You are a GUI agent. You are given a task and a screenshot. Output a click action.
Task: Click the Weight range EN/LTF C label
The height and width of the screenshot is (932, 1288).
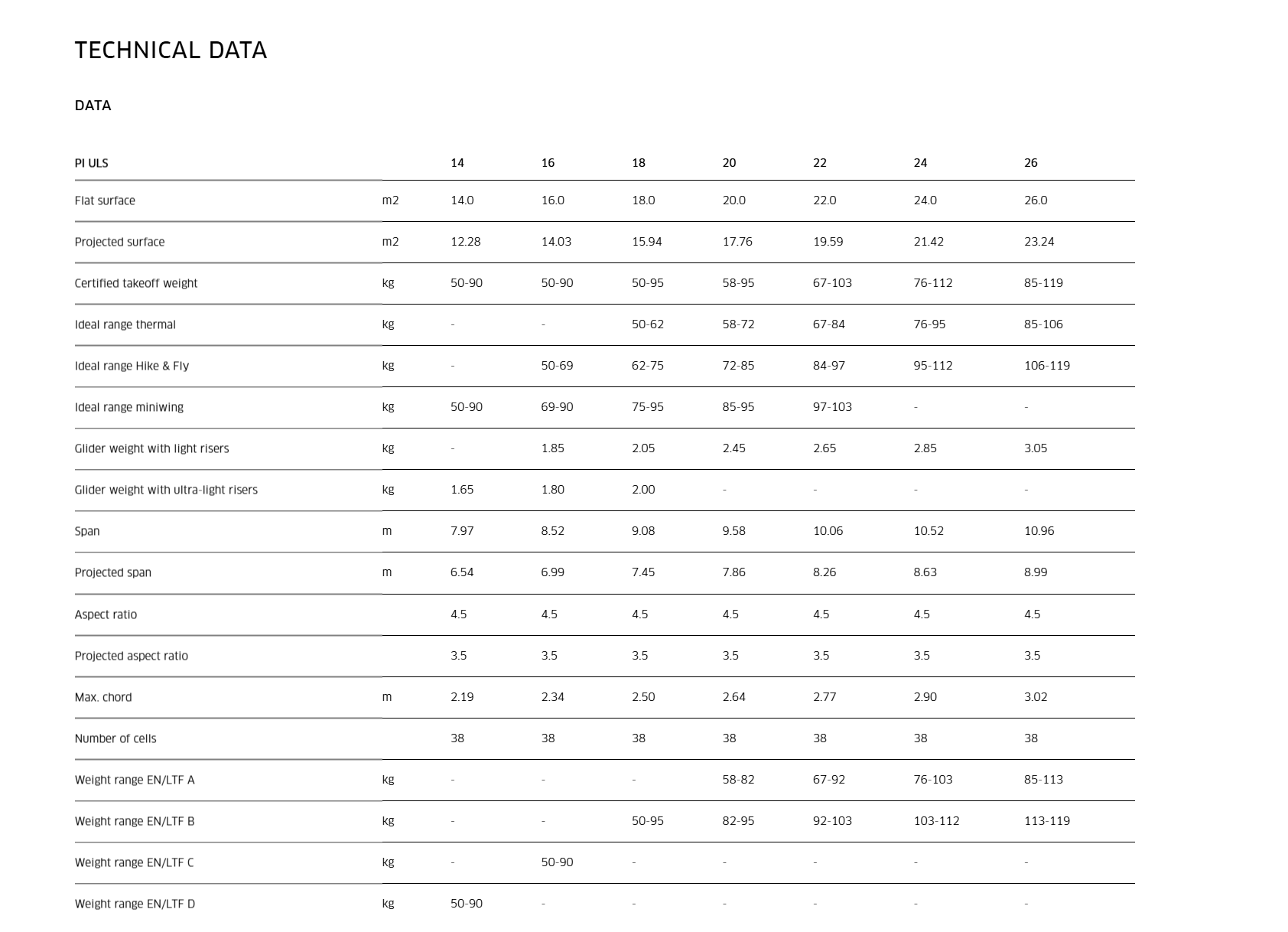tap(135, 862)
